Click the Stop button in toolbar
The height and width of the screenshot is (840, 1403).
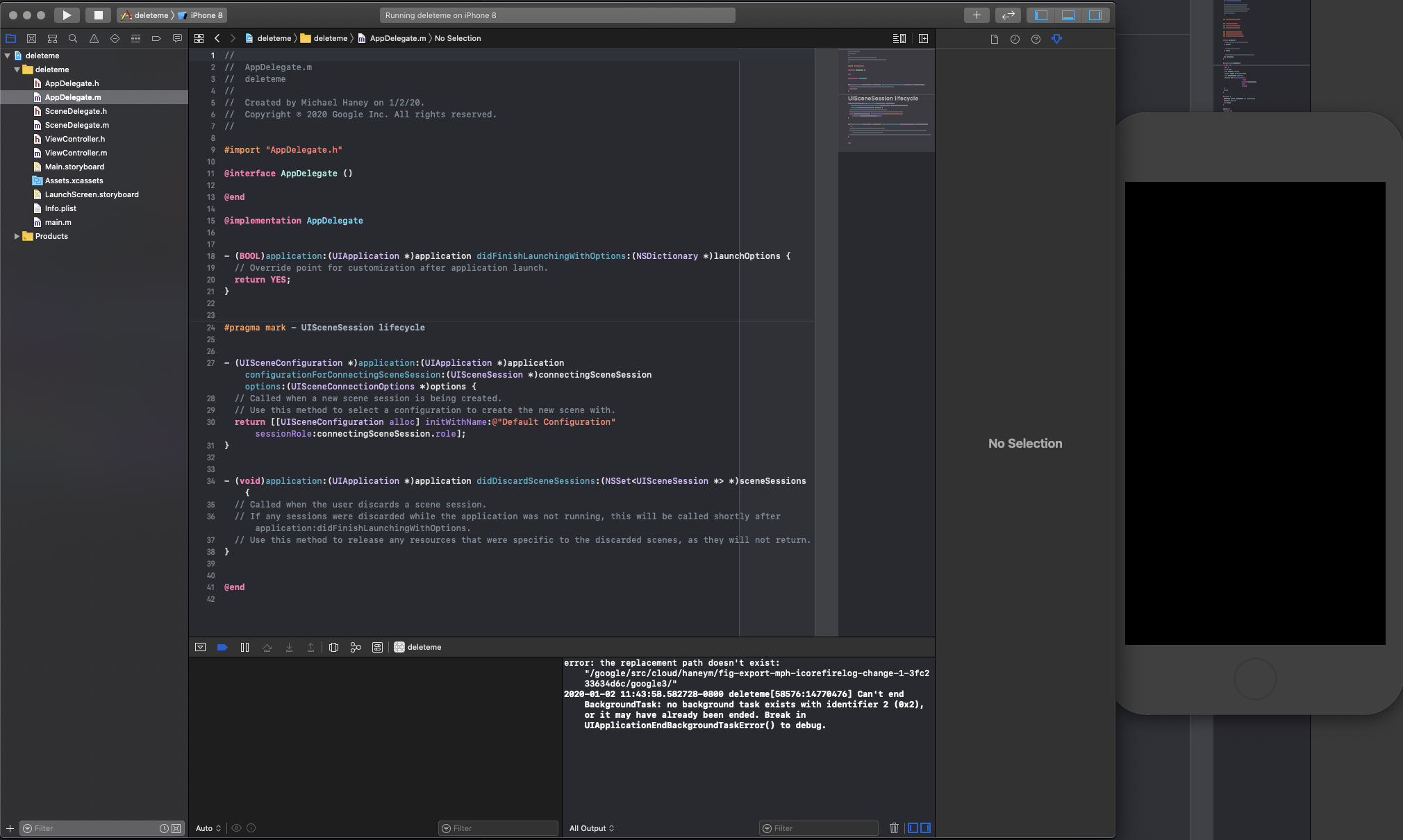(98, 15)
